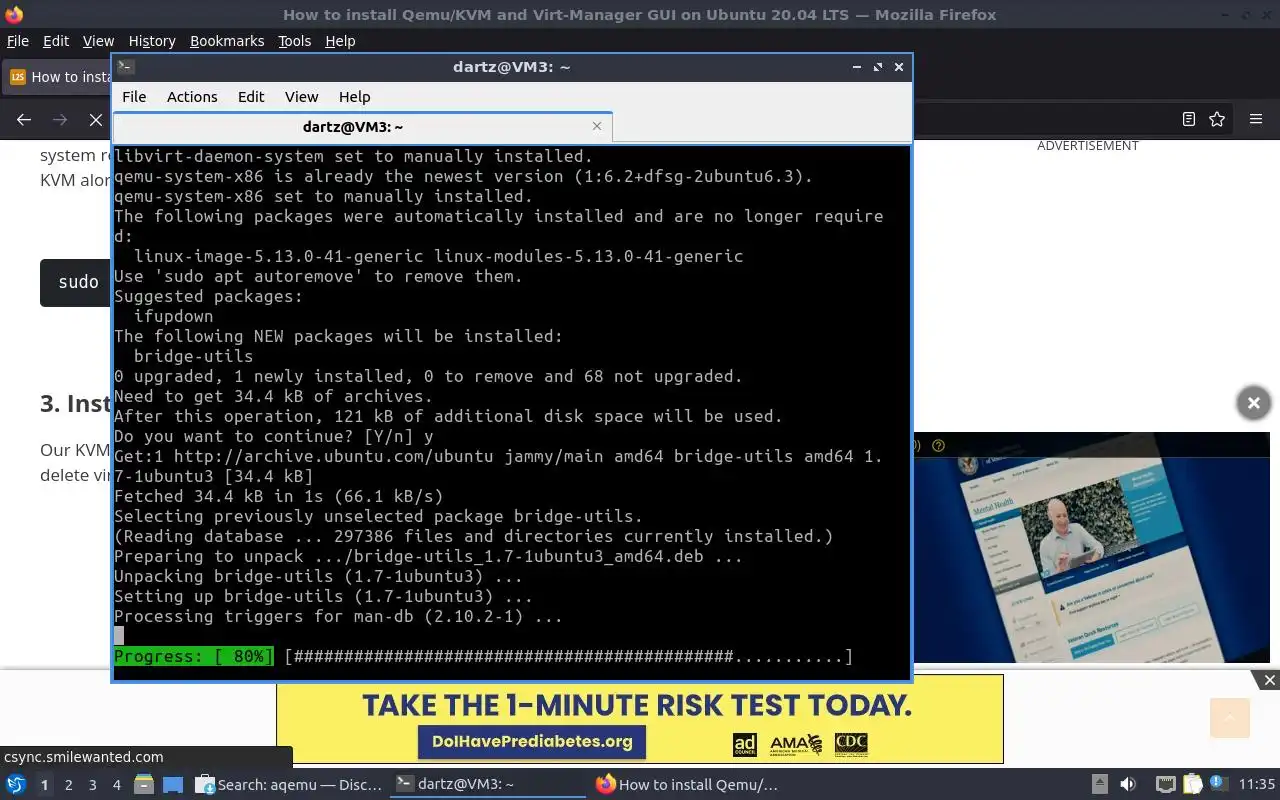Switch to workspace 4
Viewport: 1280px width, 800px height.
click(116, 785)
